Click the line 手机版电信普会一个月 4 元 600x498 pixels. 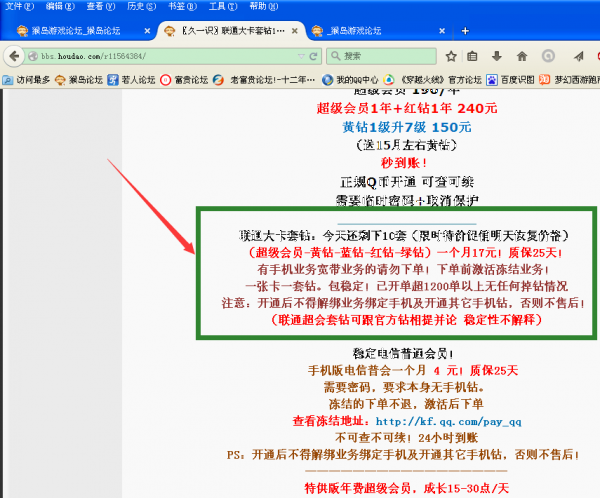pyautogui.click(x=413, y=371)
